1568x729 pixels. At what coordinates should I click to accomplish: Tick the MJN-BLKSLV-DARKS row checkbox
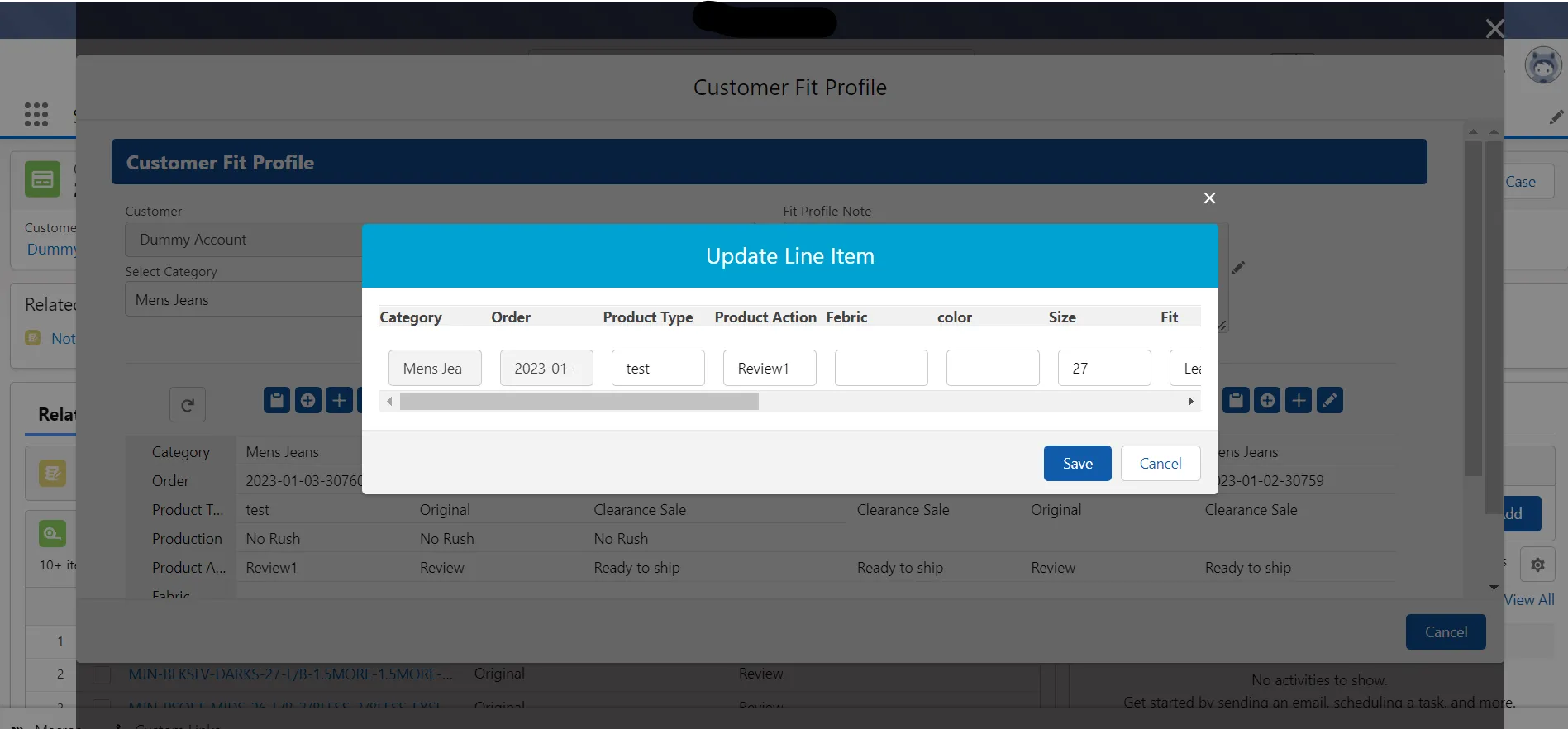pos(102,675)
